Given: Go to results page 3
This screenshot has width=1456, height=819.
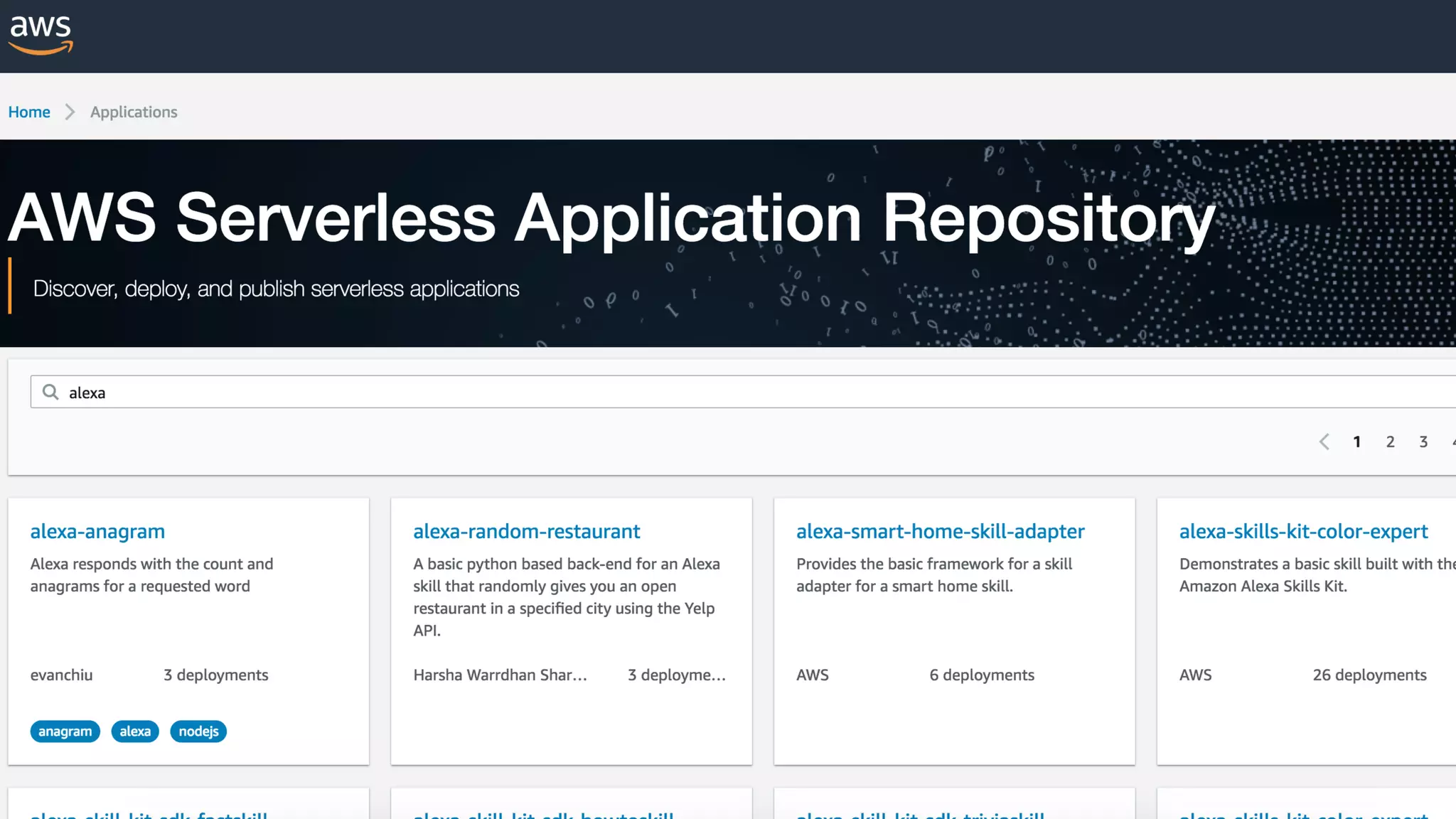Looking at the screenshot, I should (x=1423, y=441).
